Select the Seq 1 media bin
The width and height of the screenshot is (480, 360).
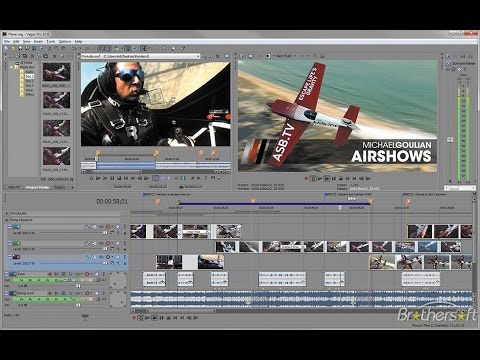click(x=29, y=76)
